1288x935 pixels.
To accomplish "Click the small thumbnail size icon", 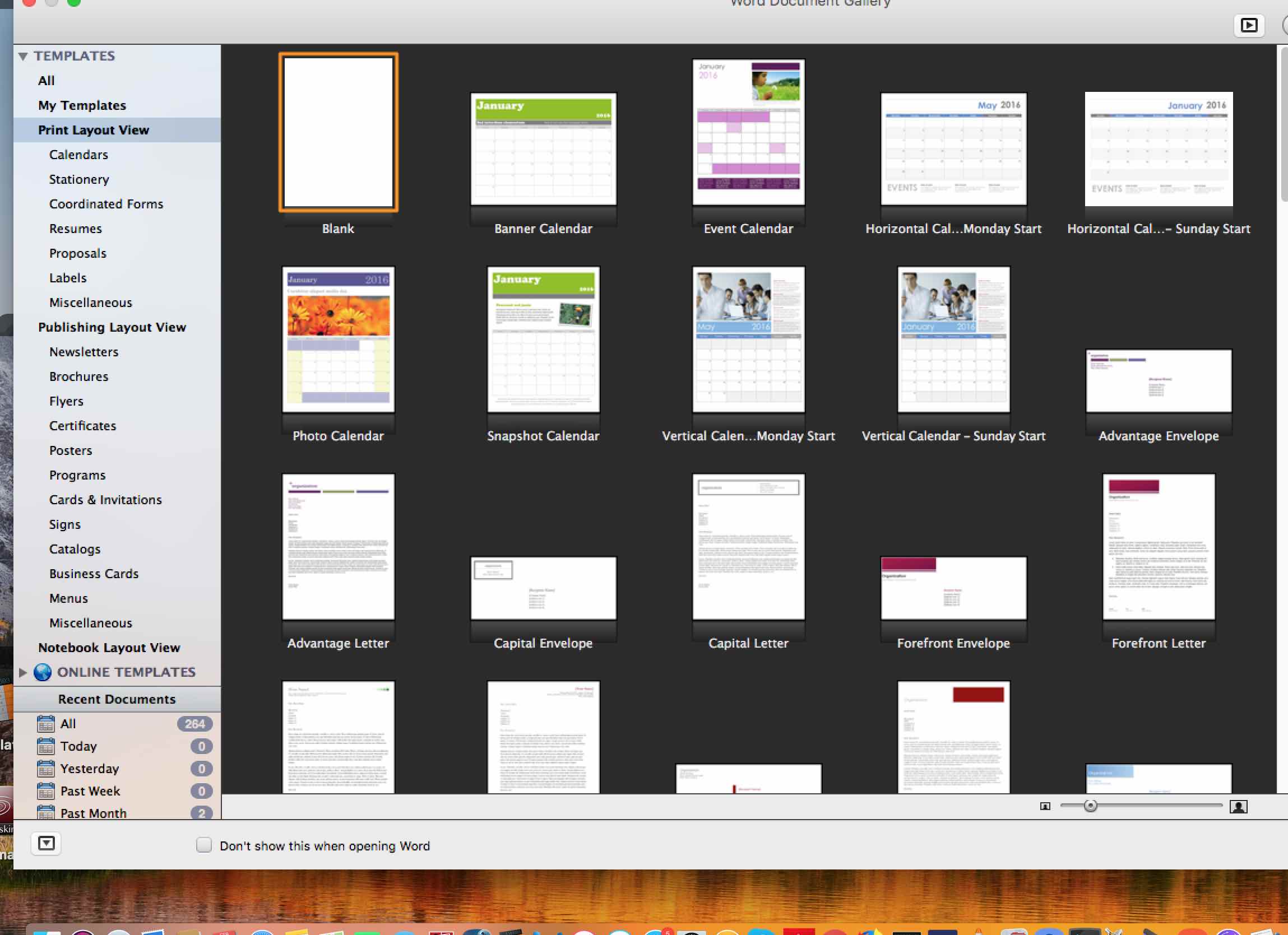I will (x=1044, y=806).
